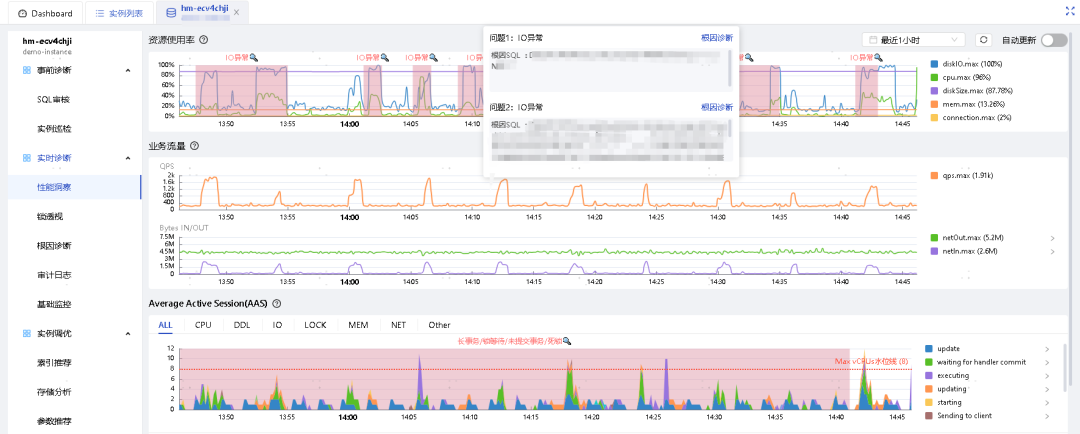The width and height of the screenshot is (1080, 434).
Task: Turn on the 自动更新 switch
Action: point(1054,40)
